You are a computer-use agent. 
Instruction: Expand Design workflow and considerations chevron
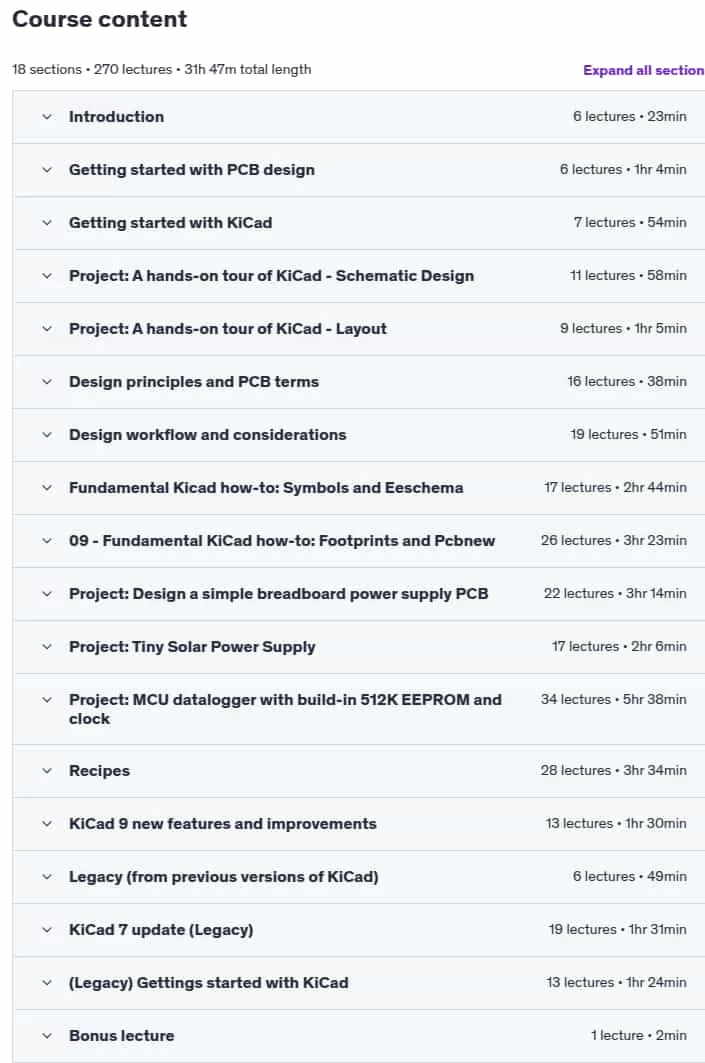[47, 435]
